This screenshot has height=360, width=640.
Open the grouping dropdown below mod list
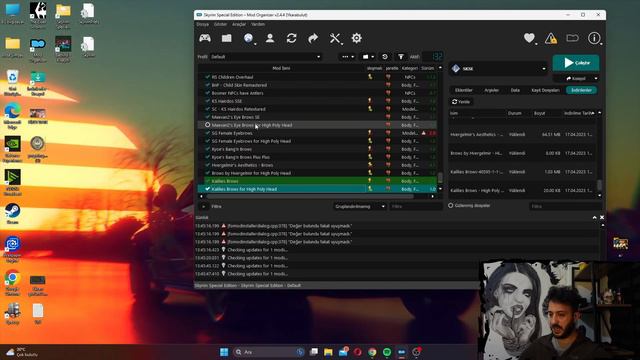tap(360, 207)
